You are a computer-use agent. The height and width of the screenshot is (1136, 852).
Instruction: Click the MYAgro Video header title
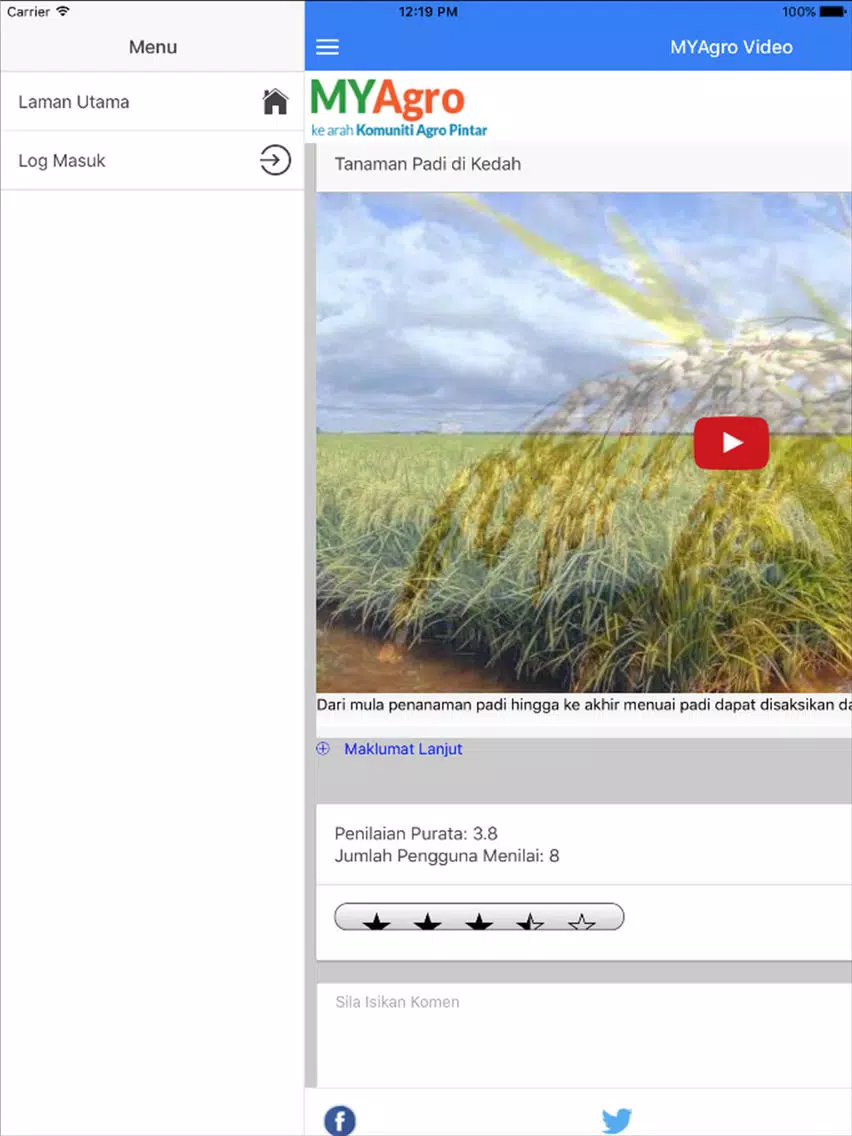[731, 47]
